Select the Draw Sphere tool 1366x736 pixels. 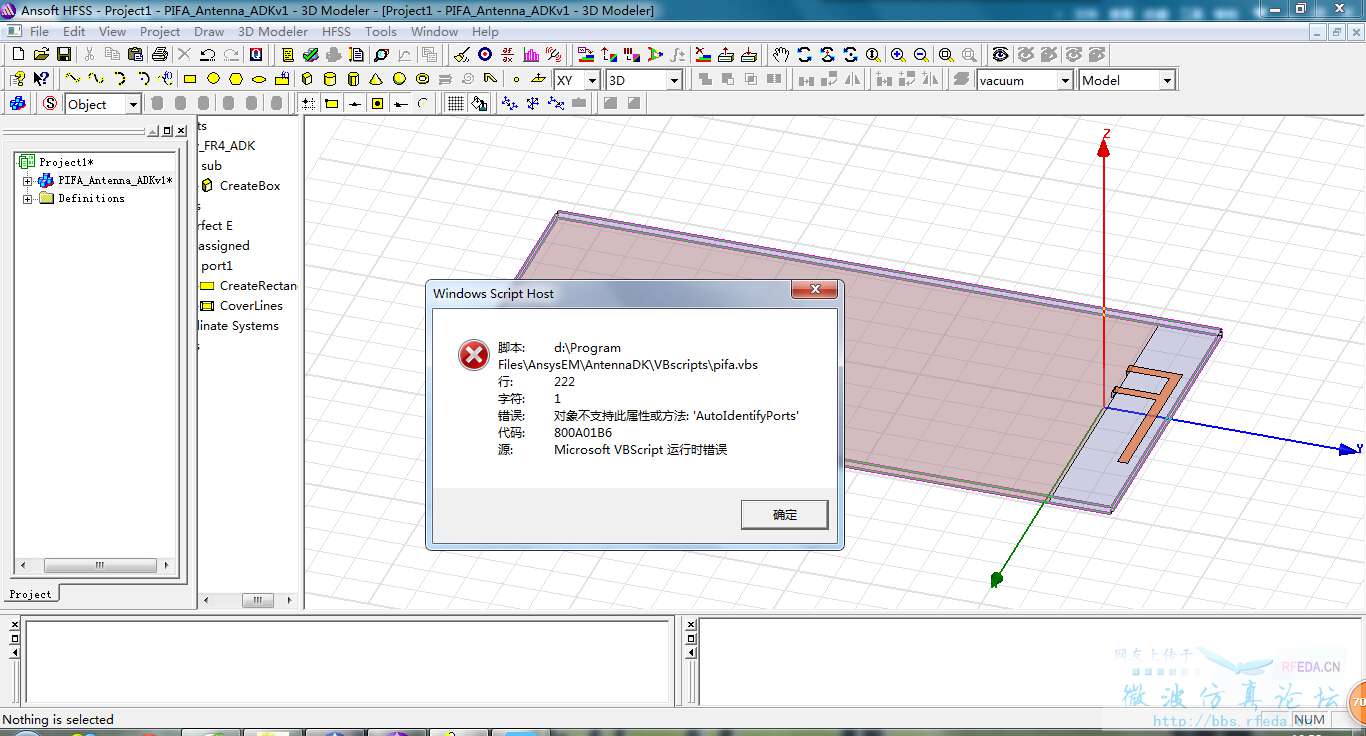(x=399, y=79)
